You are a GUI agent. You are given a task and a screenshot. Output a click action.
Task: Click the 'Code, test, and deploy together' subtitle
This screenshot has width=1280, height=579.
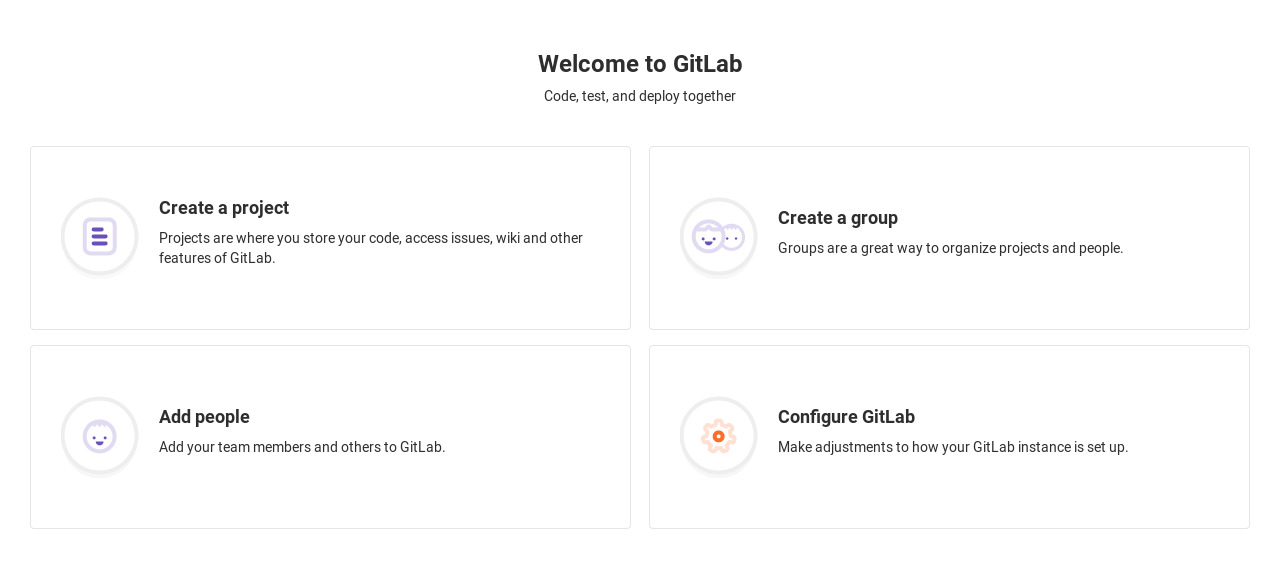click(640, 96)
